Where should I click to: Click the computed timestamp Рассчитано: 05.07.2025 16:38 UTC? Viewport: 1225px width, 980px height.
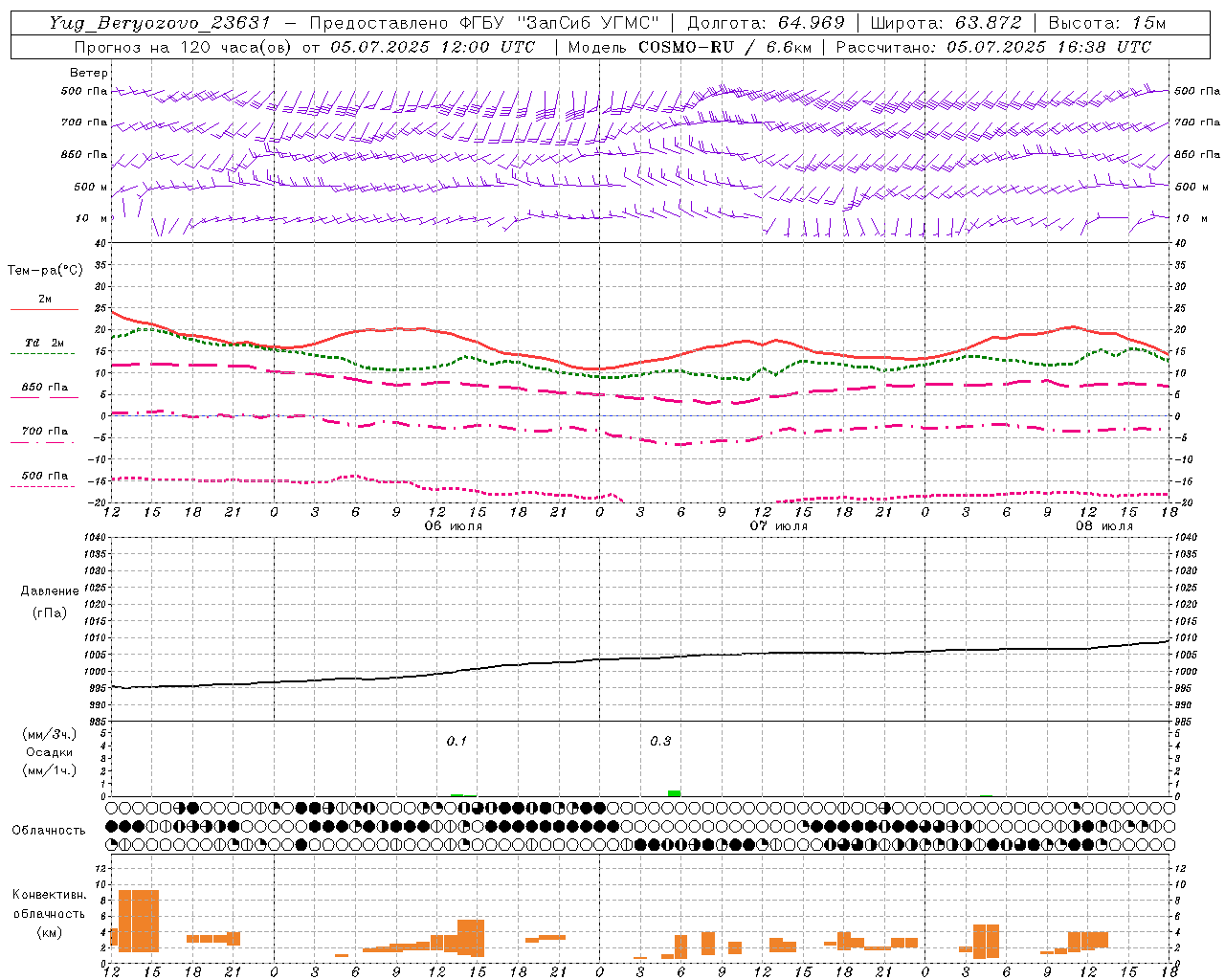click(x=993, y=47)
